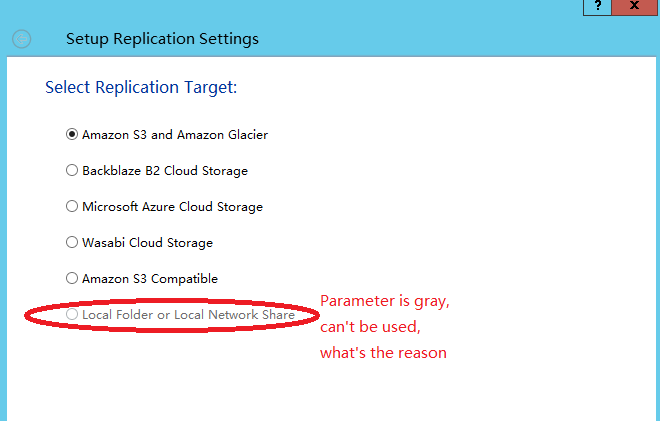The image size is (660, 421).
Task: Select Amazon S3 and Amazon Glacier radio button
Action: point(72,134)
